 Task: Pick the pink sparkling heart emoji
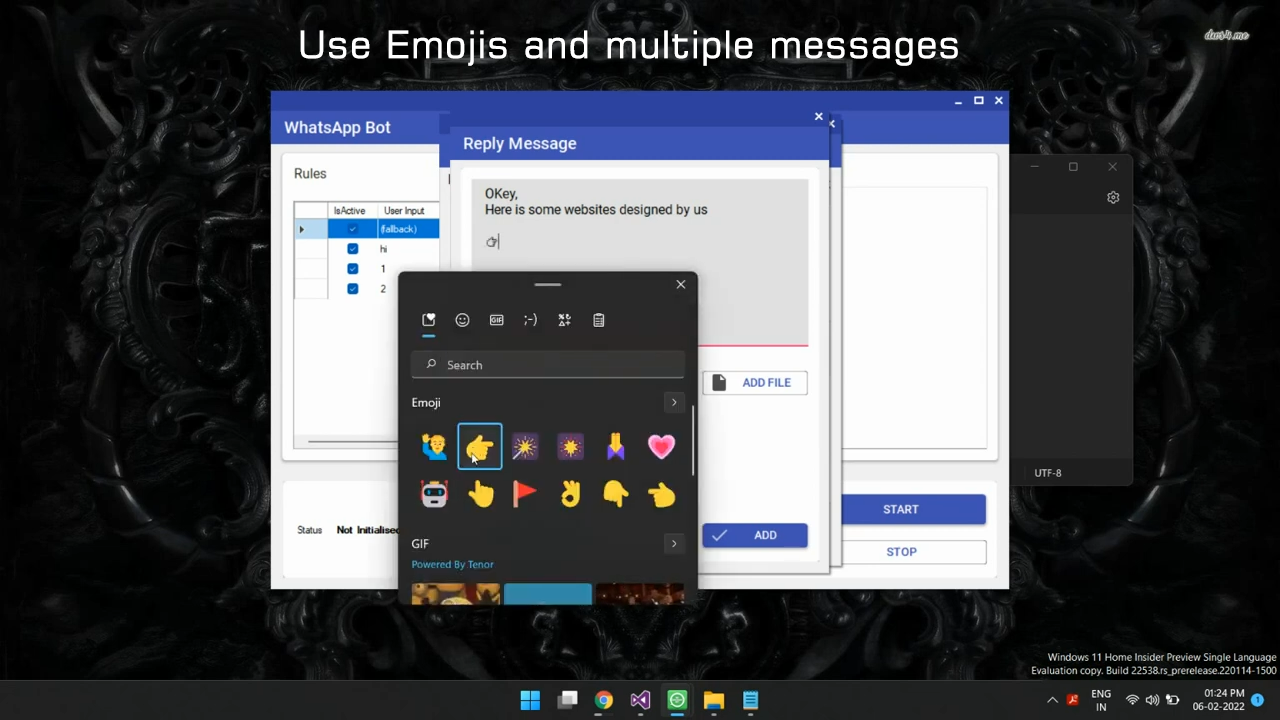(x=661, y=447)
